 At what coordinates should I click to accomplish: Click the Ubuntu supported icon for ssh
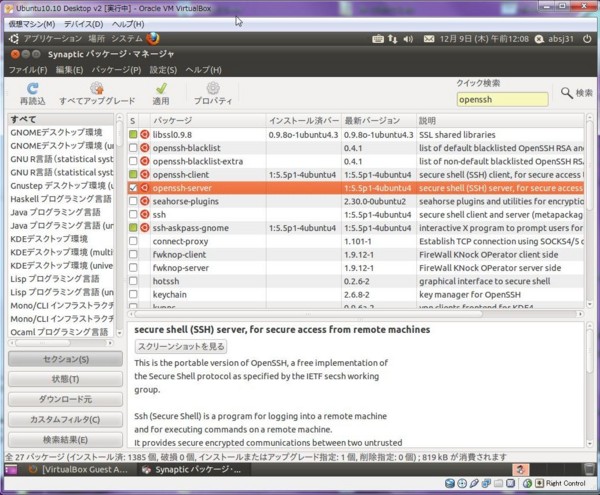coord(145,214)
